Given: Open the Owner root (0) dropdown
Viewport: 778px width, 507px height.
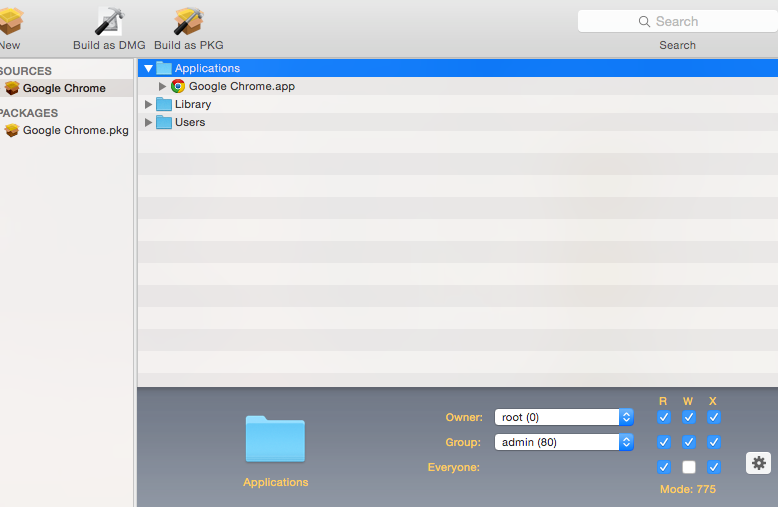Looking at the screenshot, I should 564,417.
